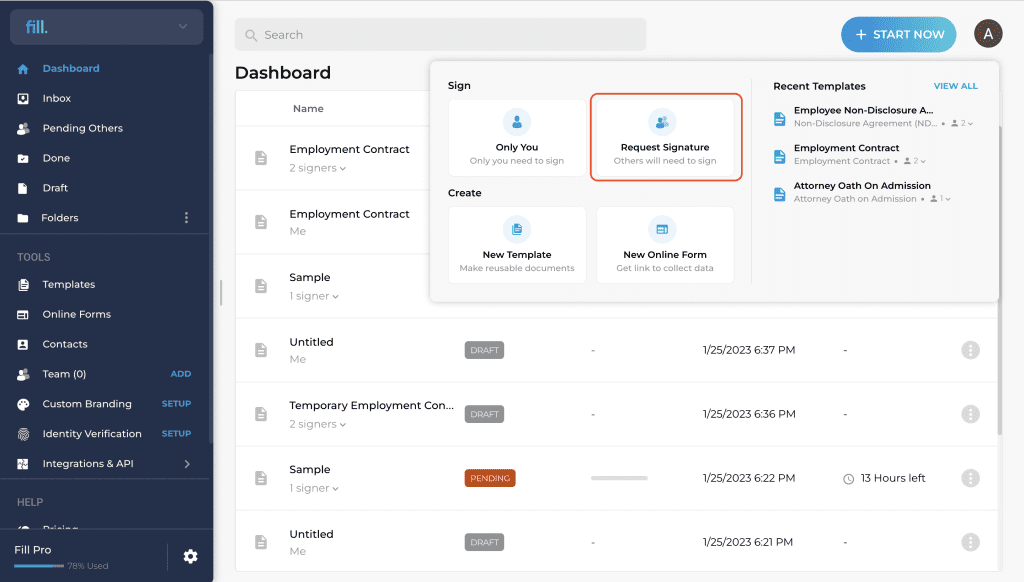Viewport: 1024px width, 582px height.
Task: Expand the fill. workspace dropdown
Action: click(183, 27)
